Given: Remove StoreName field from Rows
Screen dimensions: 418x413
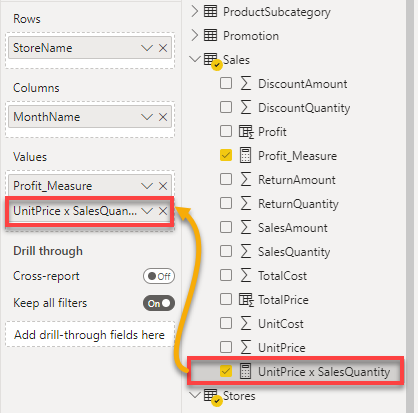Looking at the screenshot, I should click(x=163, y=48).
